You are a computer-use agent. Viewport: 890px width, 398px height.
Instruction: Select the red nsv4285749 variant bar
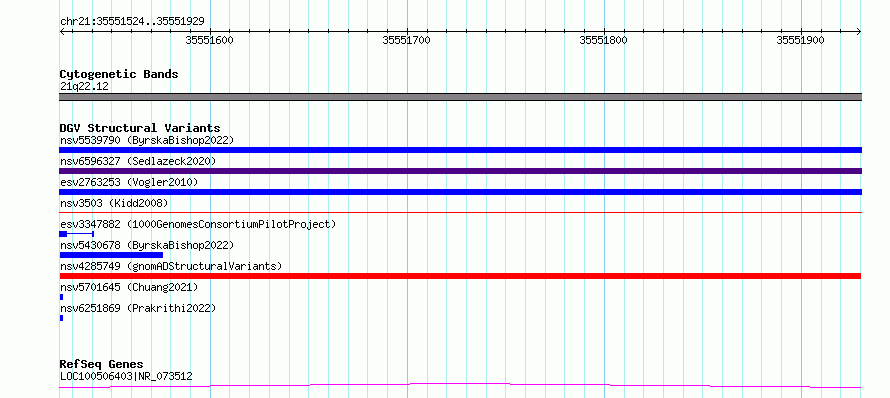(460, 276)
